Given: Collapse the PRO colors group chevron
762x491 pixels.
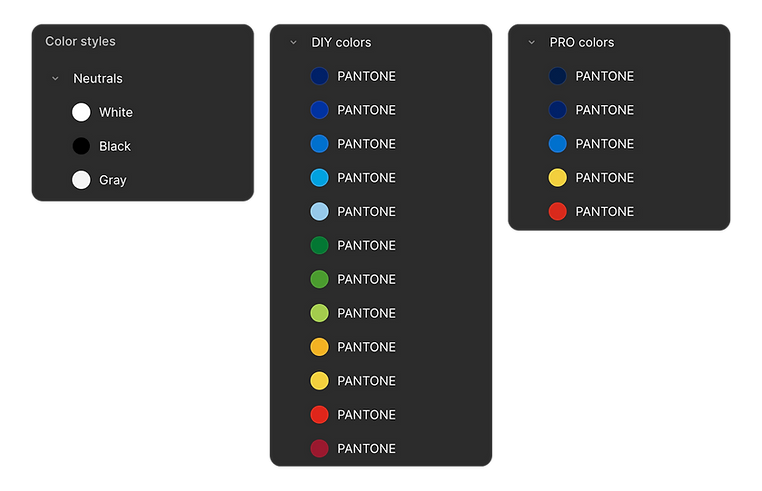Looking at the screenshot, I should pyautogui.click(x=532, y=42).
